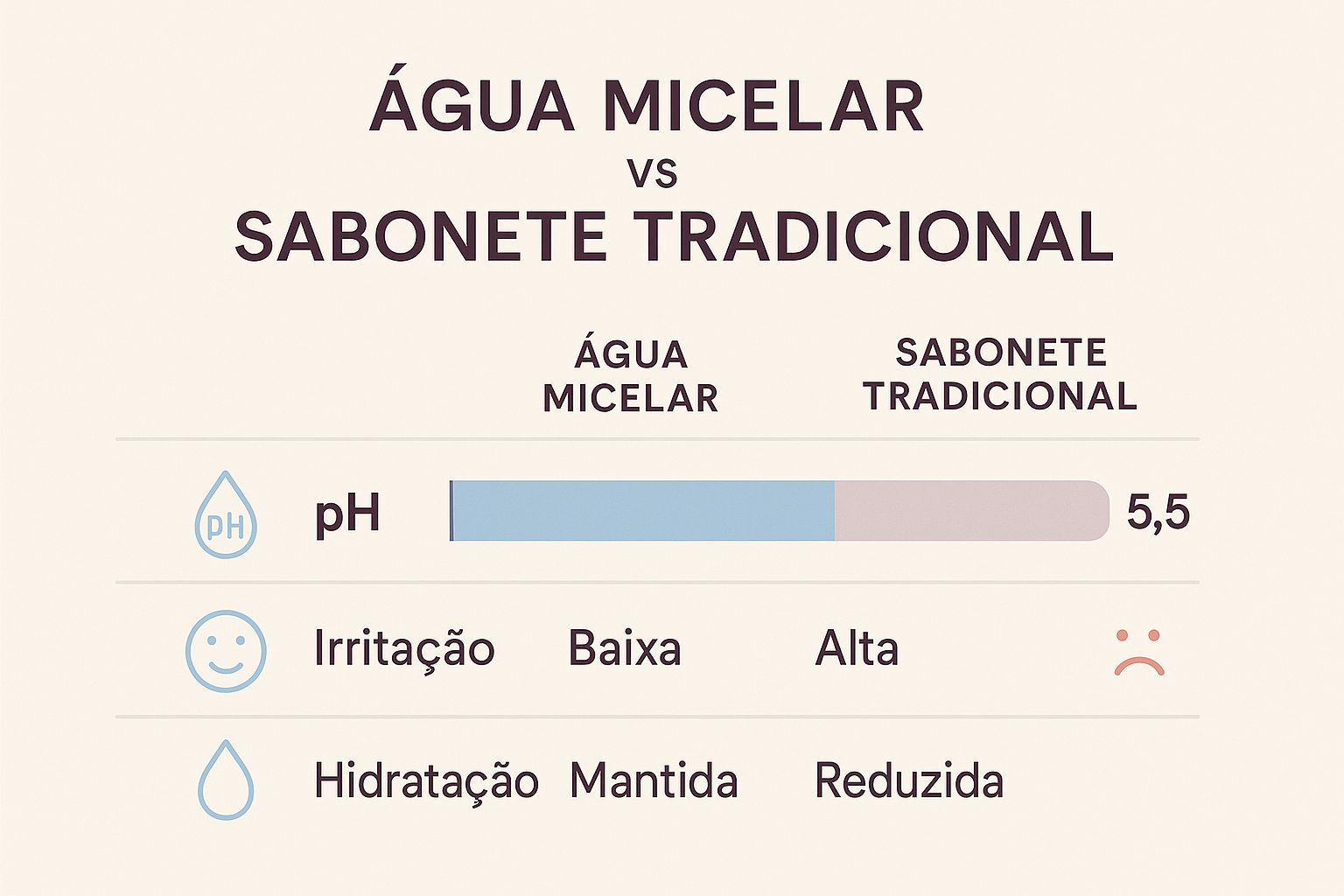Image resolution: width=1344 pixels, height=896 pixels.
Task: Click the Reduzida hydration value
Action: click(x=909, y=780)
